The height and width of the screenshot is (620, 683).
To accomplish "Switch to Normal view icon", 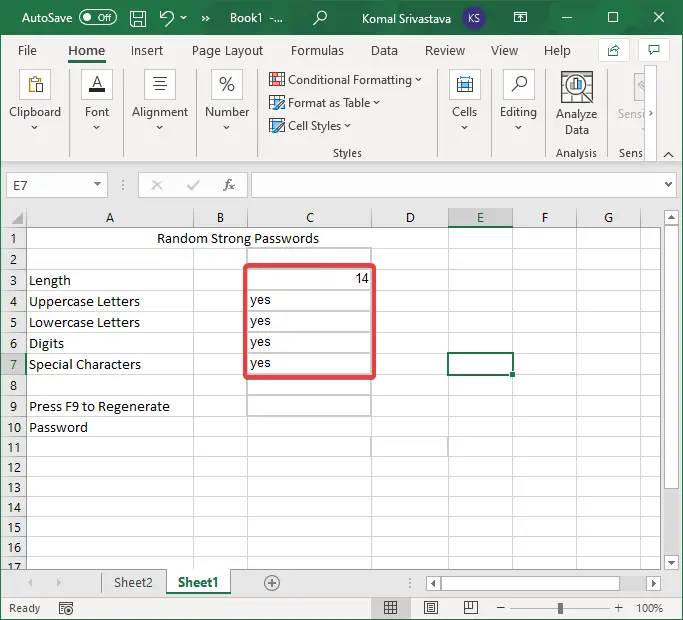I will click(x=390, y=608).
